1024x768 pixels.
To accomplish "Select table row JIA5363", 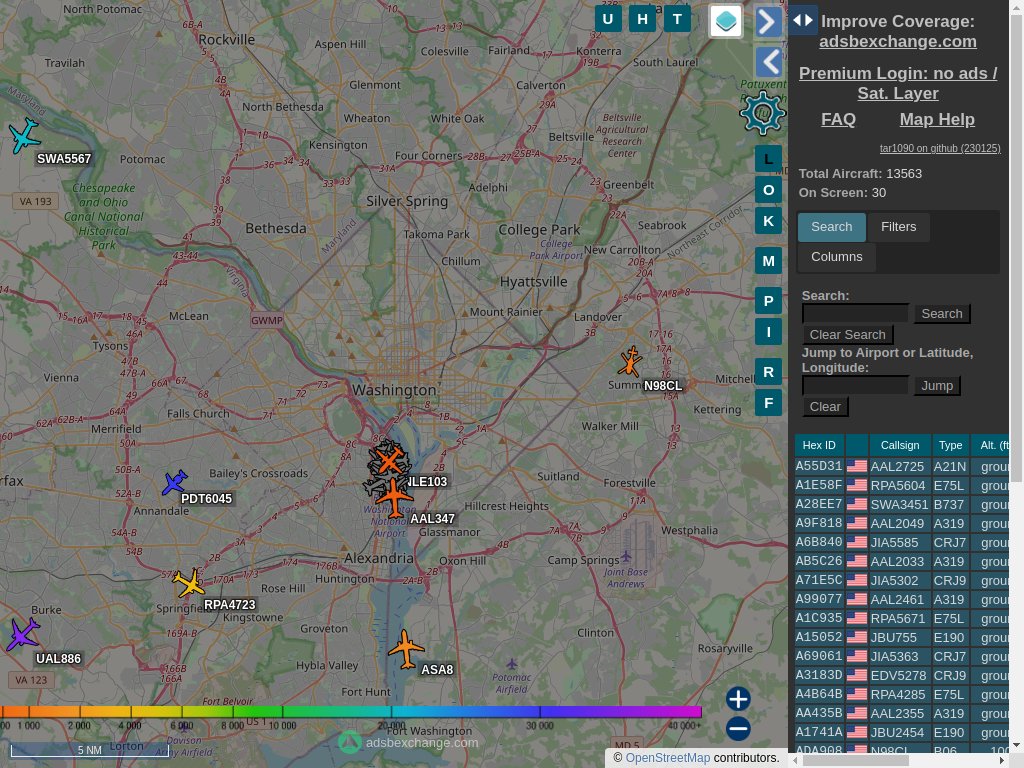I will 902,656.
